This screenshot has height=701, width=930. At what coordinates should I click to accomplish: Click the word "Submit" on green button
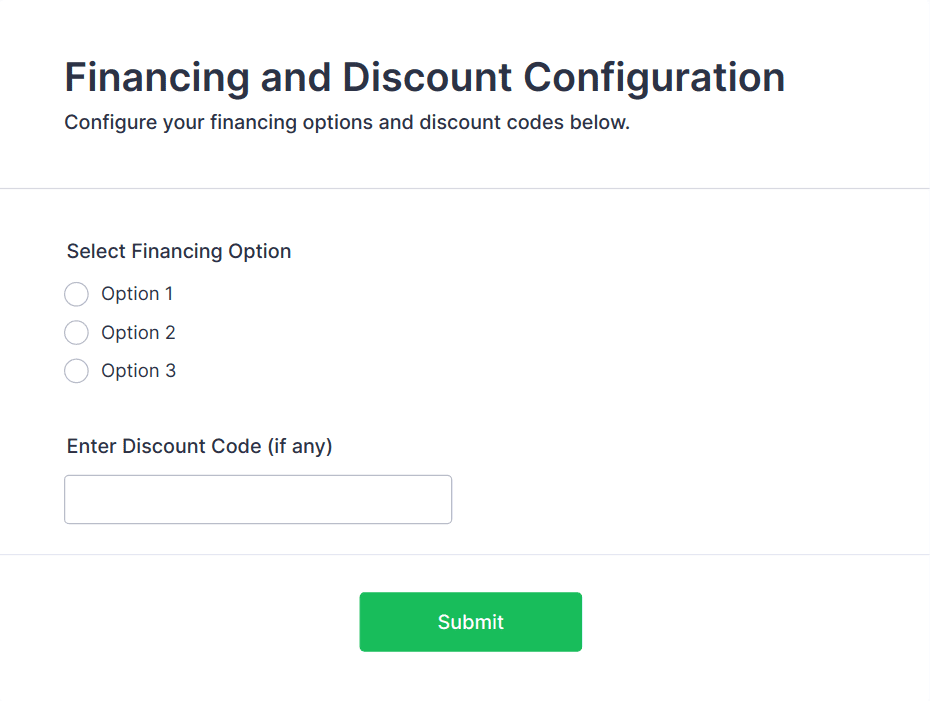tap(470, 622)
